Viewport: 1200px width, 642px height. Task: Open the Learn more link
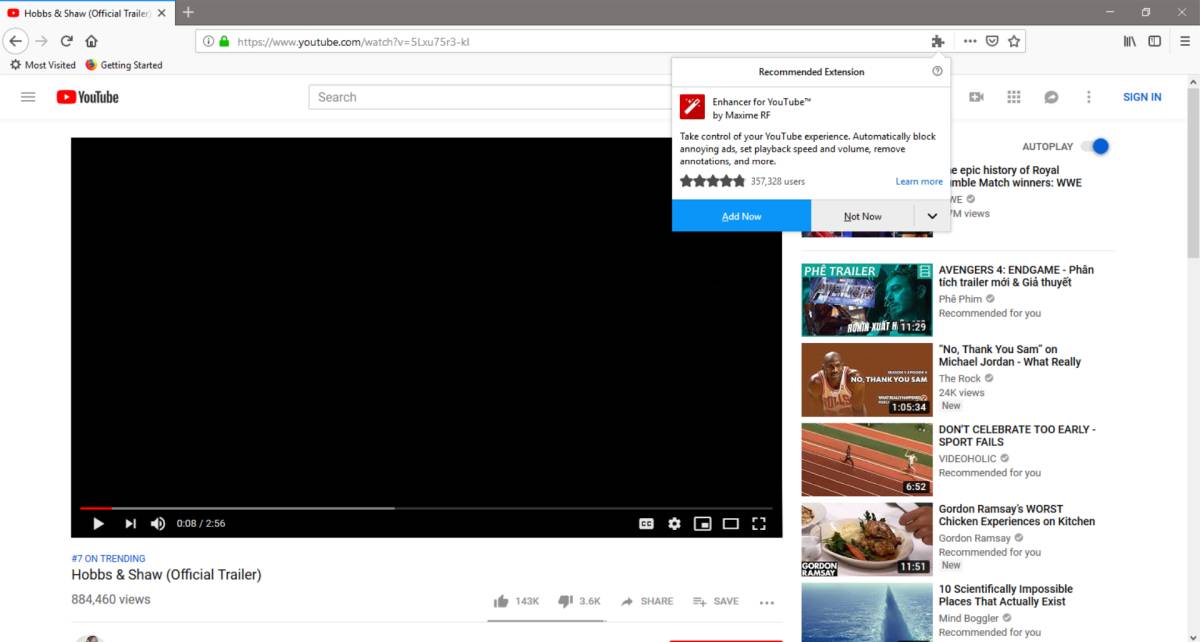click(919, 182)
